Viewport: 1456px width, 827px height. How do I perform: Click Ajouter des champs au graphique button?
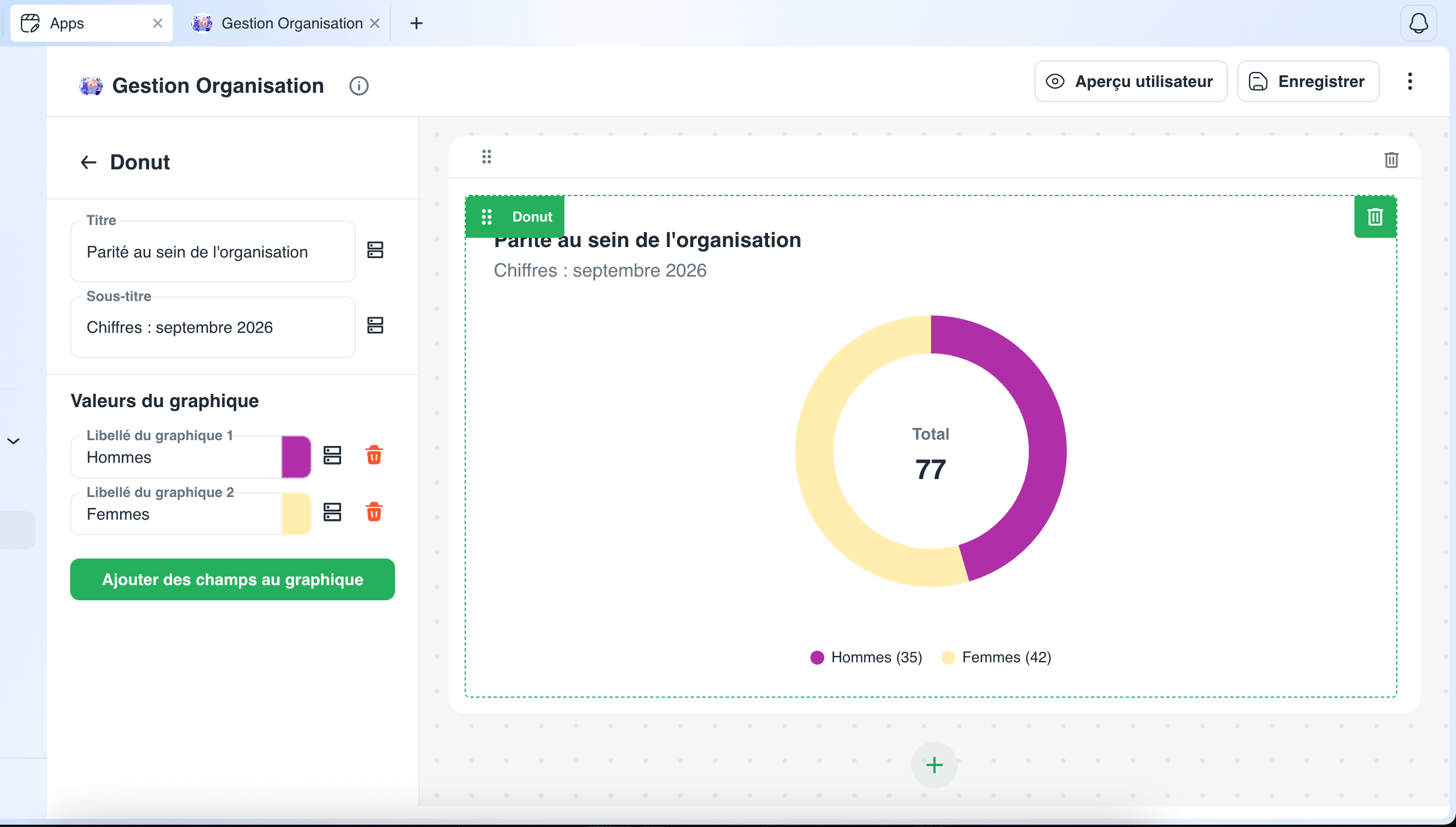(x=233, y=579)
